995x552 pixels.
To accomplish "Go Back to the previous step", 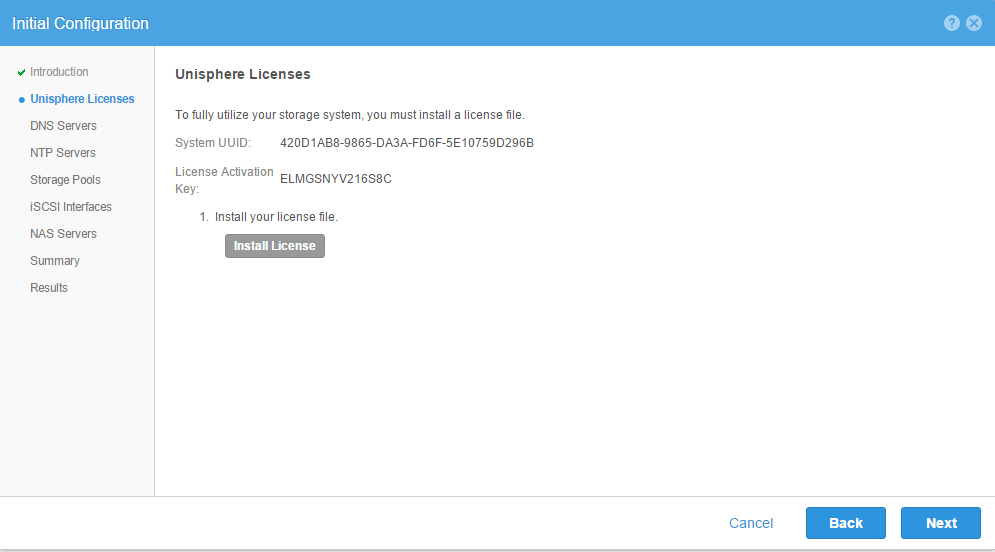I will 846,523.
